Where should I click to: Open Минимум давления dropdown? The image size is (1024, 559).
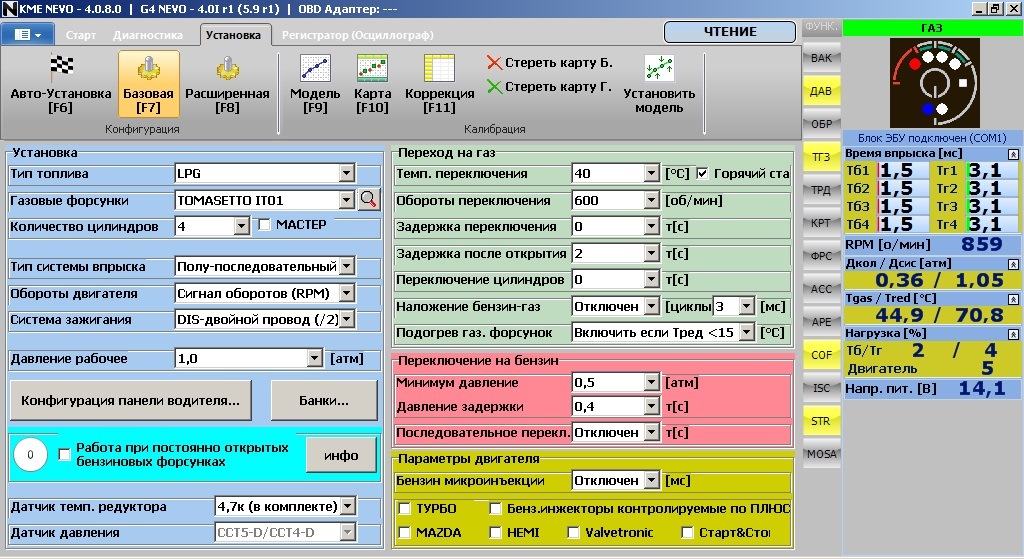[x=651, y=383]
